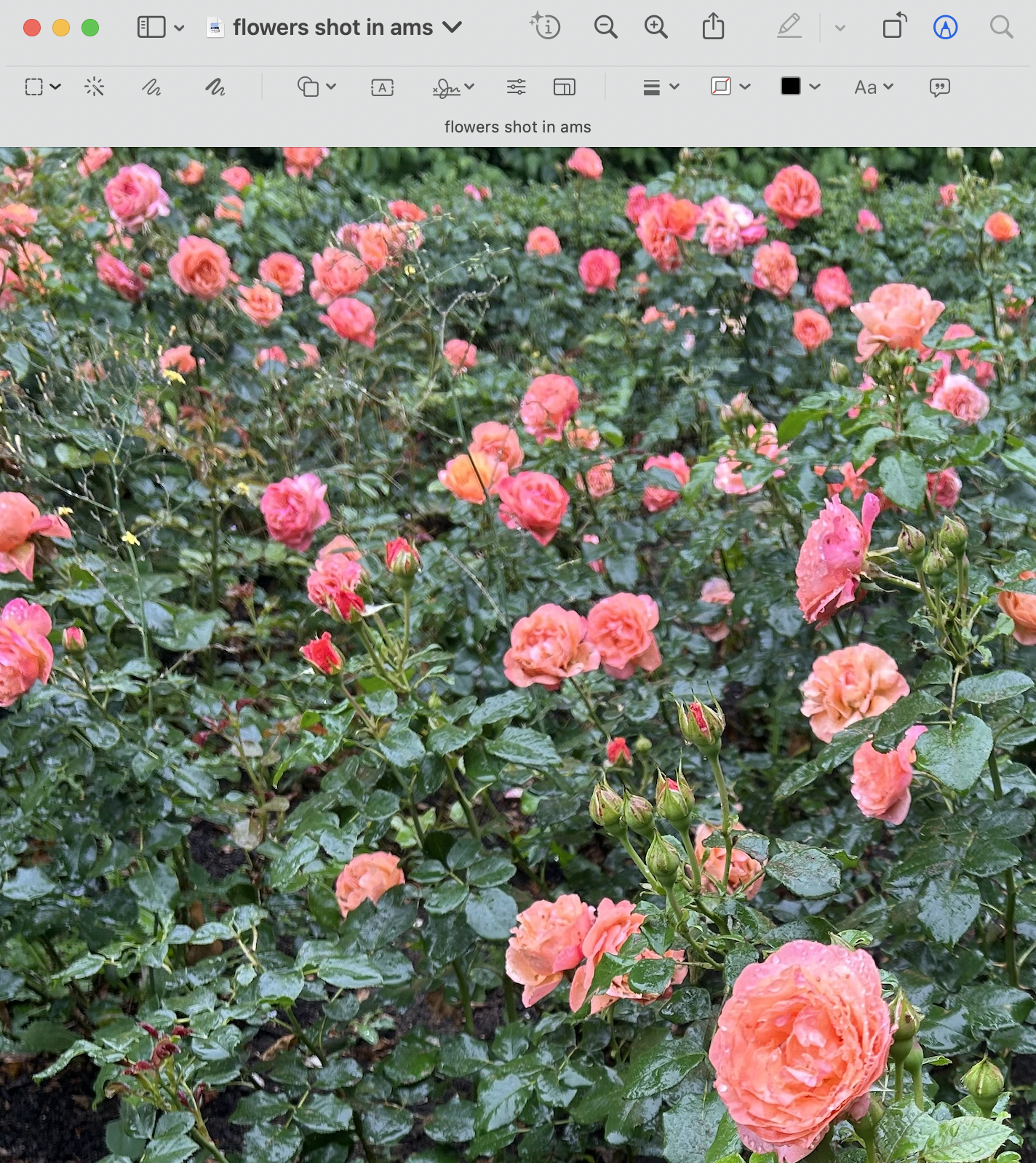Open the black Fill Color swatch
The height and width of the screenshot is (1163, 1036).
coord(791,86)
